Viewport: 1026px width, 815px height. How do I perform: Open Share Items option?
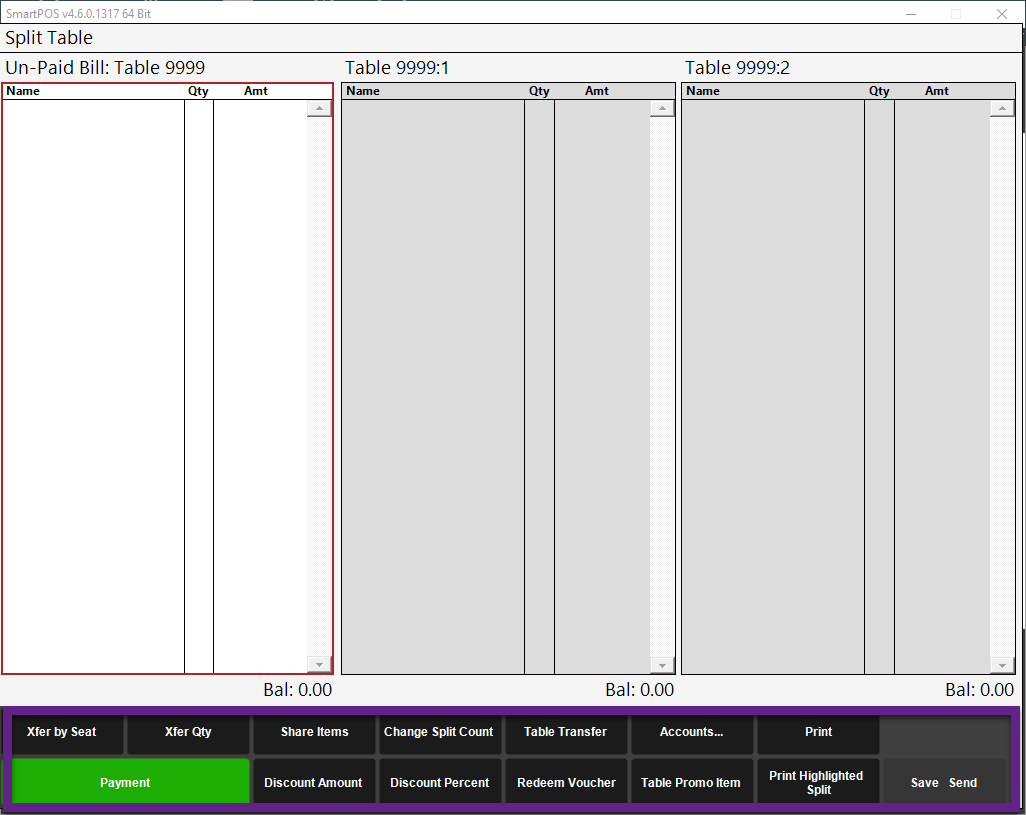click(314, 732)
